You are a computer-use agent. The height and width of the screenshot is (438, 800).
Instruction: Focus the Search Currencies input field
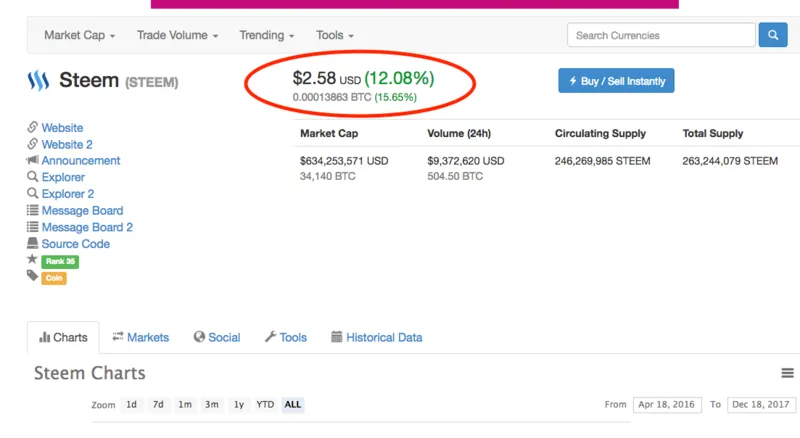click(x=661, y=35)
